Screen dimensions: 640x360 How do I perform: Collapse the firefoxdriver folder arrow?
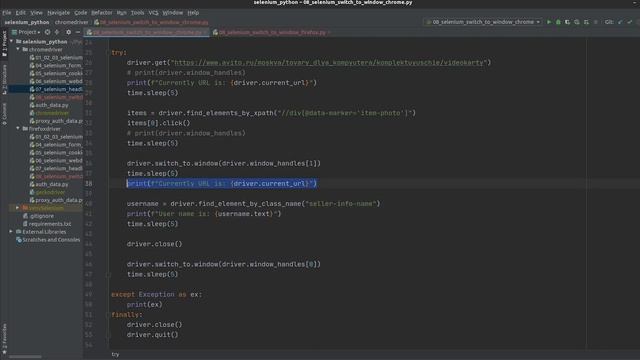click(18, 129)
